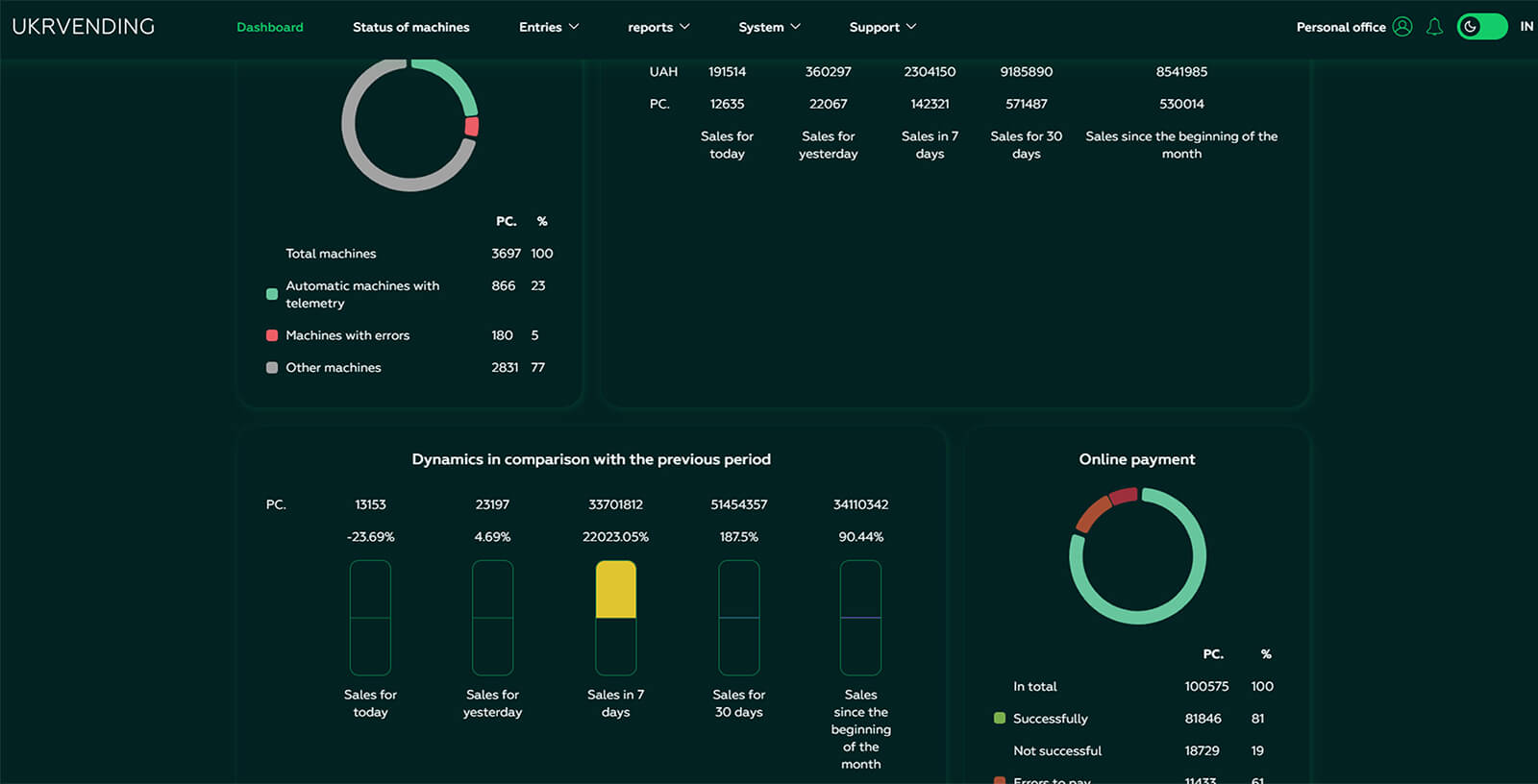Open the user profile icon
The width and height of the screenshot is (1538, 784).
pos(1402,27)
